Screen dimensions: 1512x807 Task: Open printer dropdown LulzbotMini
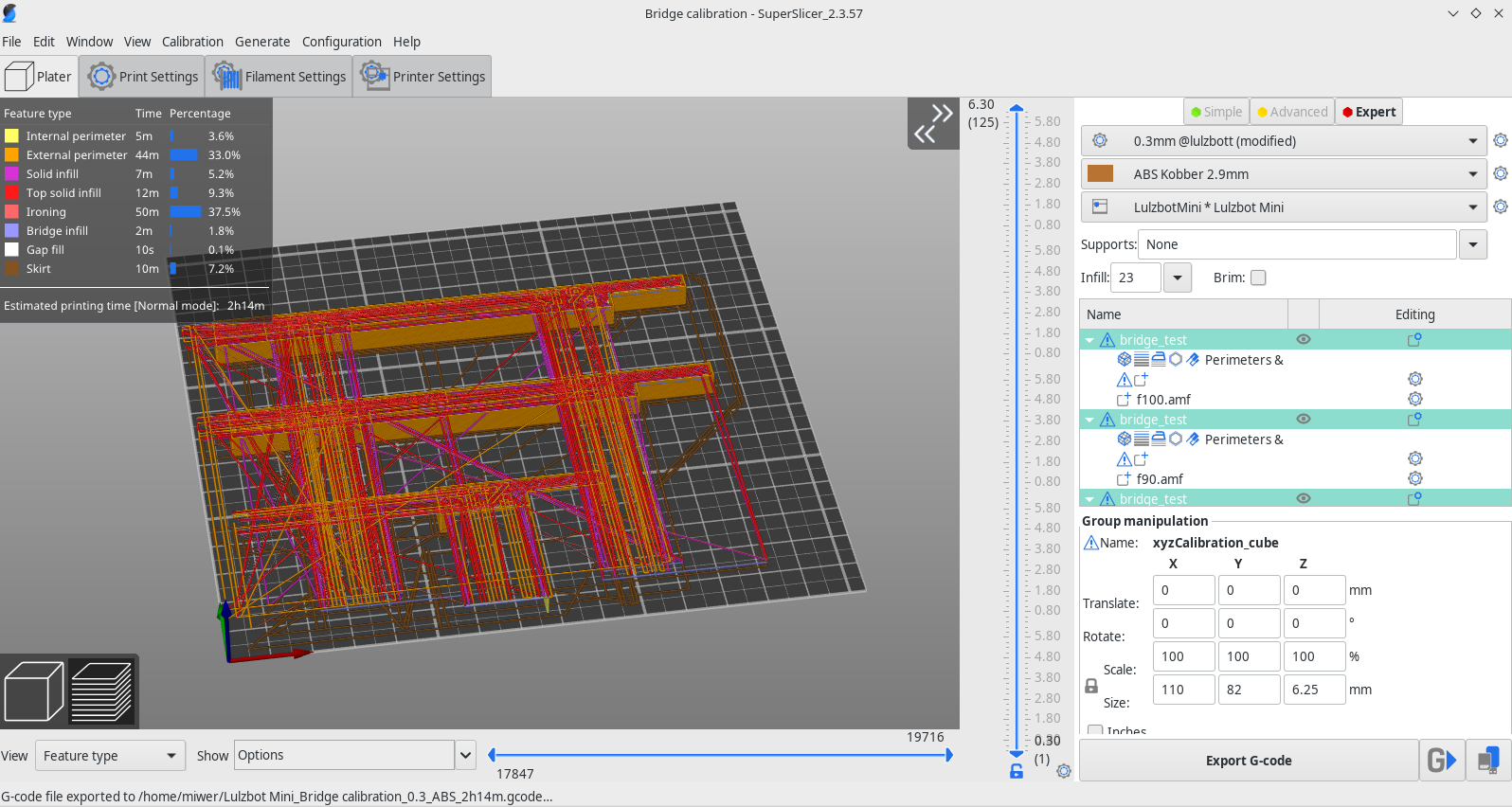point(1283,206)
